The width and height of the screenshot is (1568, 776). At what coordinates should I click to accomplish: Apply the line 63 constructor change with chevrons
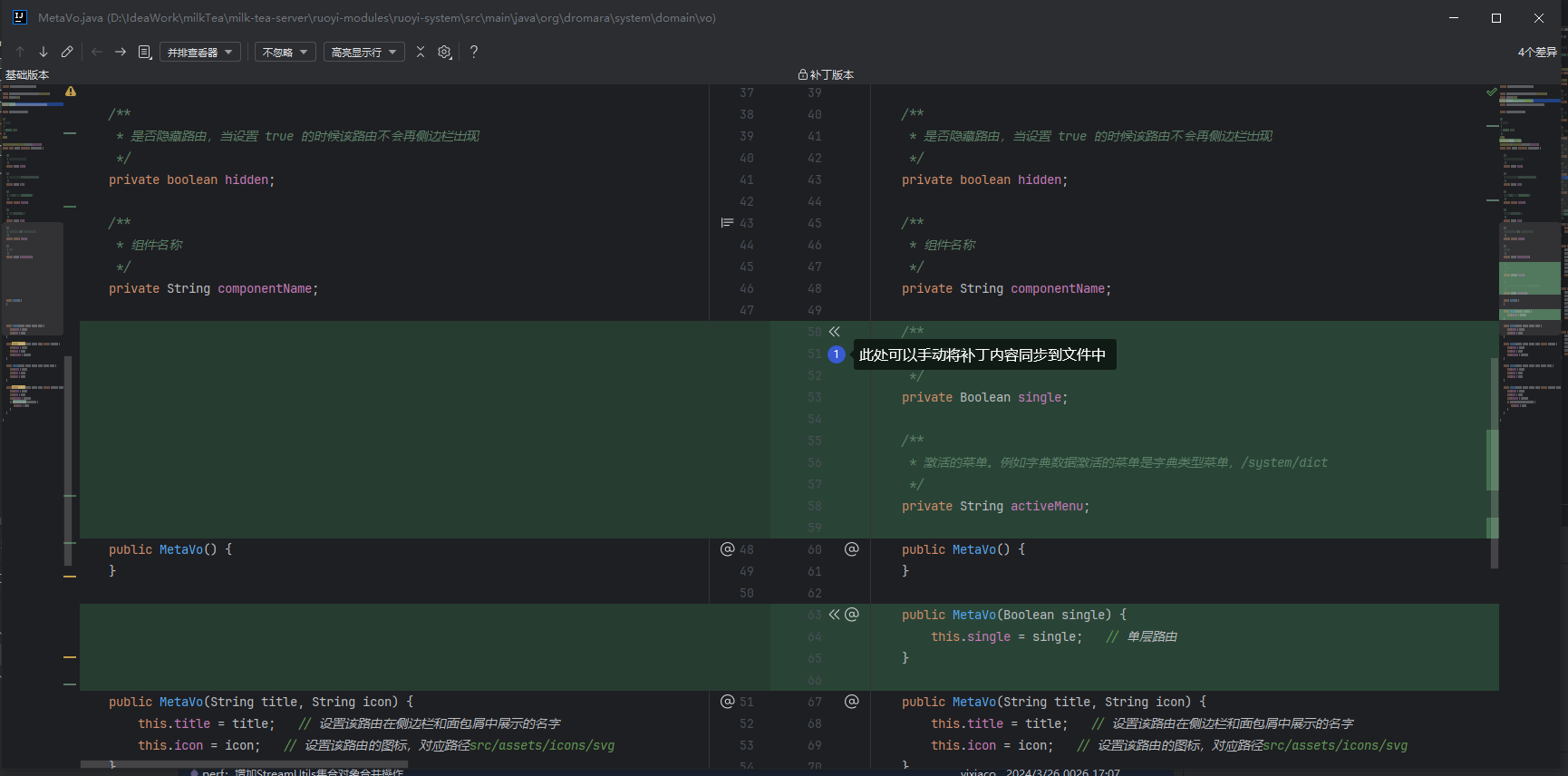(835, 615)
